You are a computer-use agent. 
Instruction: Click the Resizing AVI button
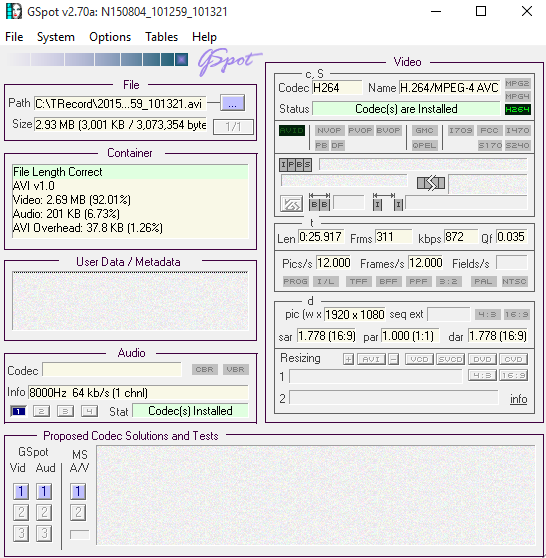[371, 359]
